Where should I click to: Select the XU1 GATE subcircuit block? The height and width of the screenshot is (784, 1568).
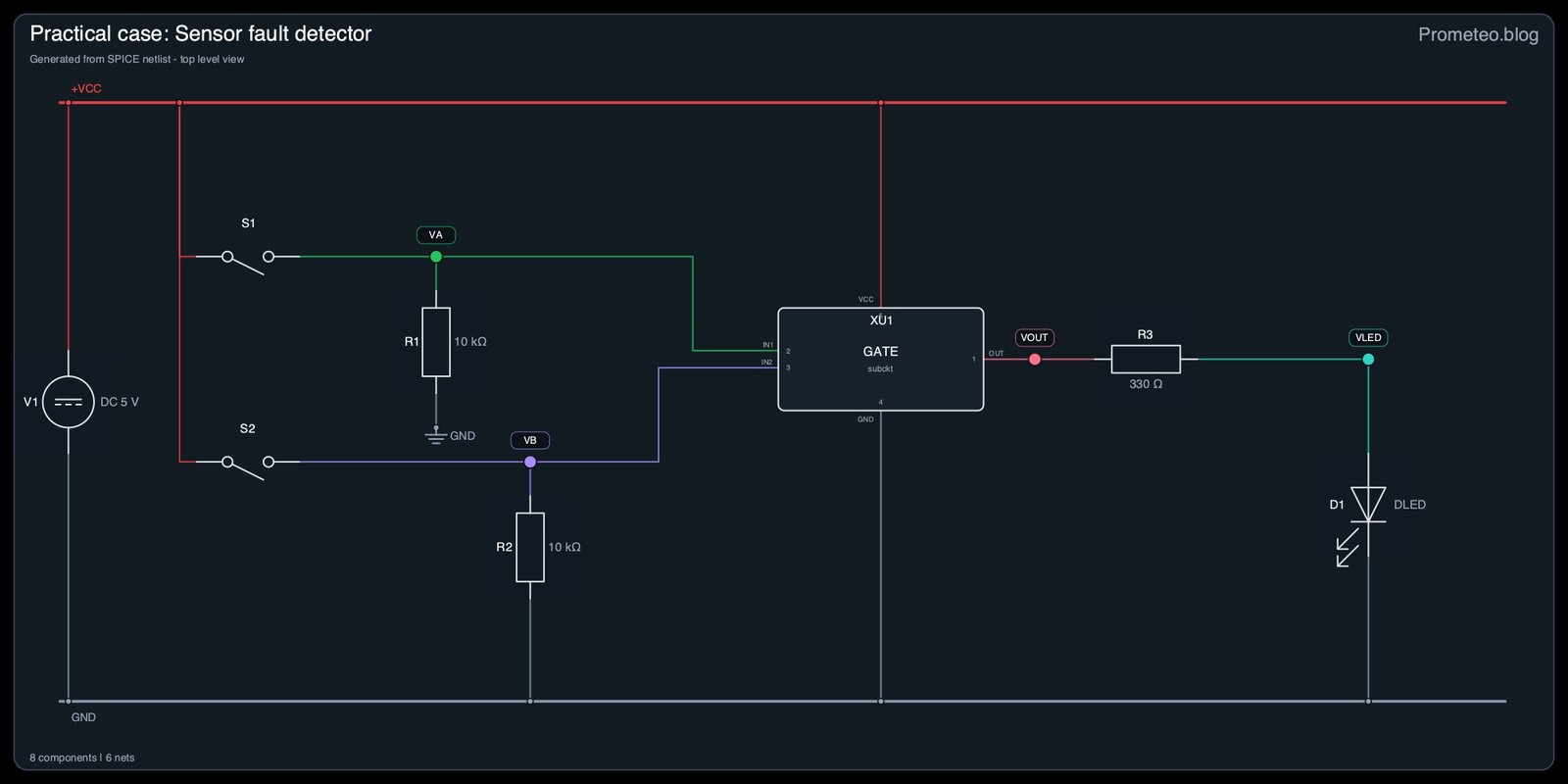coord(881,360)
